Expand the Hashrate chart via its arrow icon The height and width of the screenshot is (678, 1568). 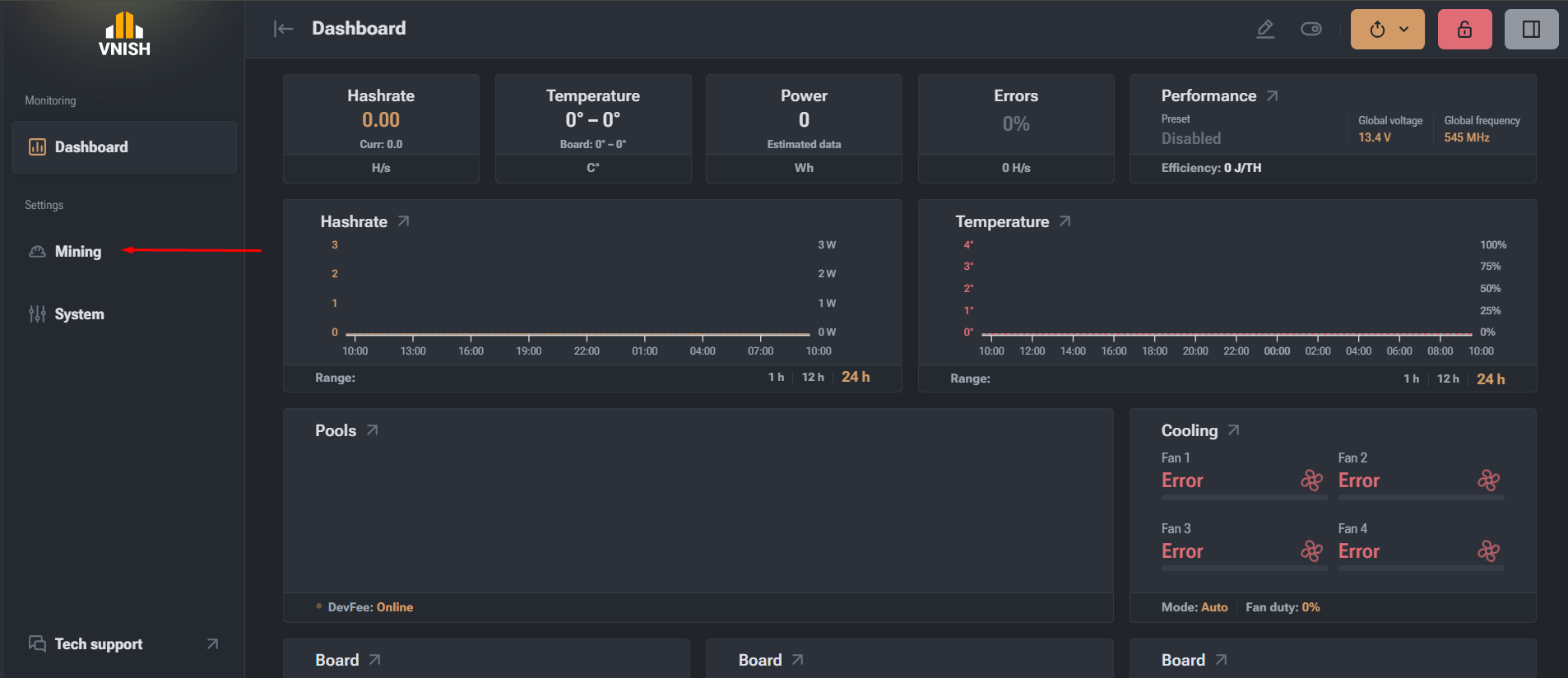pyautogui.click(x=403, y=221)
